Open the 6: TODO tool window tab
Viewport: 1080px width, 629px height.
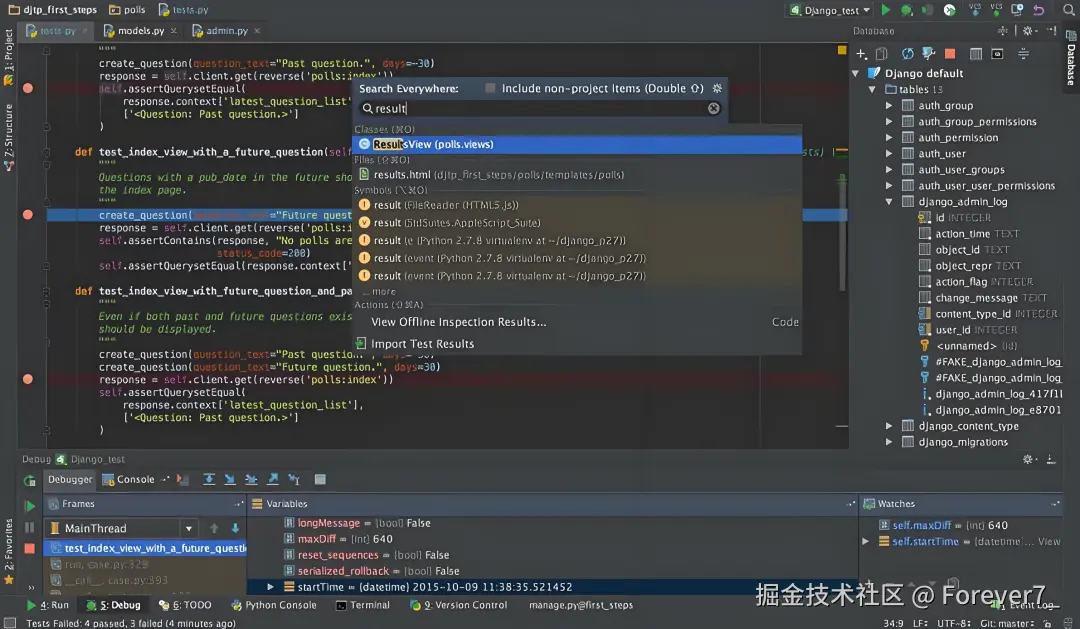click(x=185, y=605)
